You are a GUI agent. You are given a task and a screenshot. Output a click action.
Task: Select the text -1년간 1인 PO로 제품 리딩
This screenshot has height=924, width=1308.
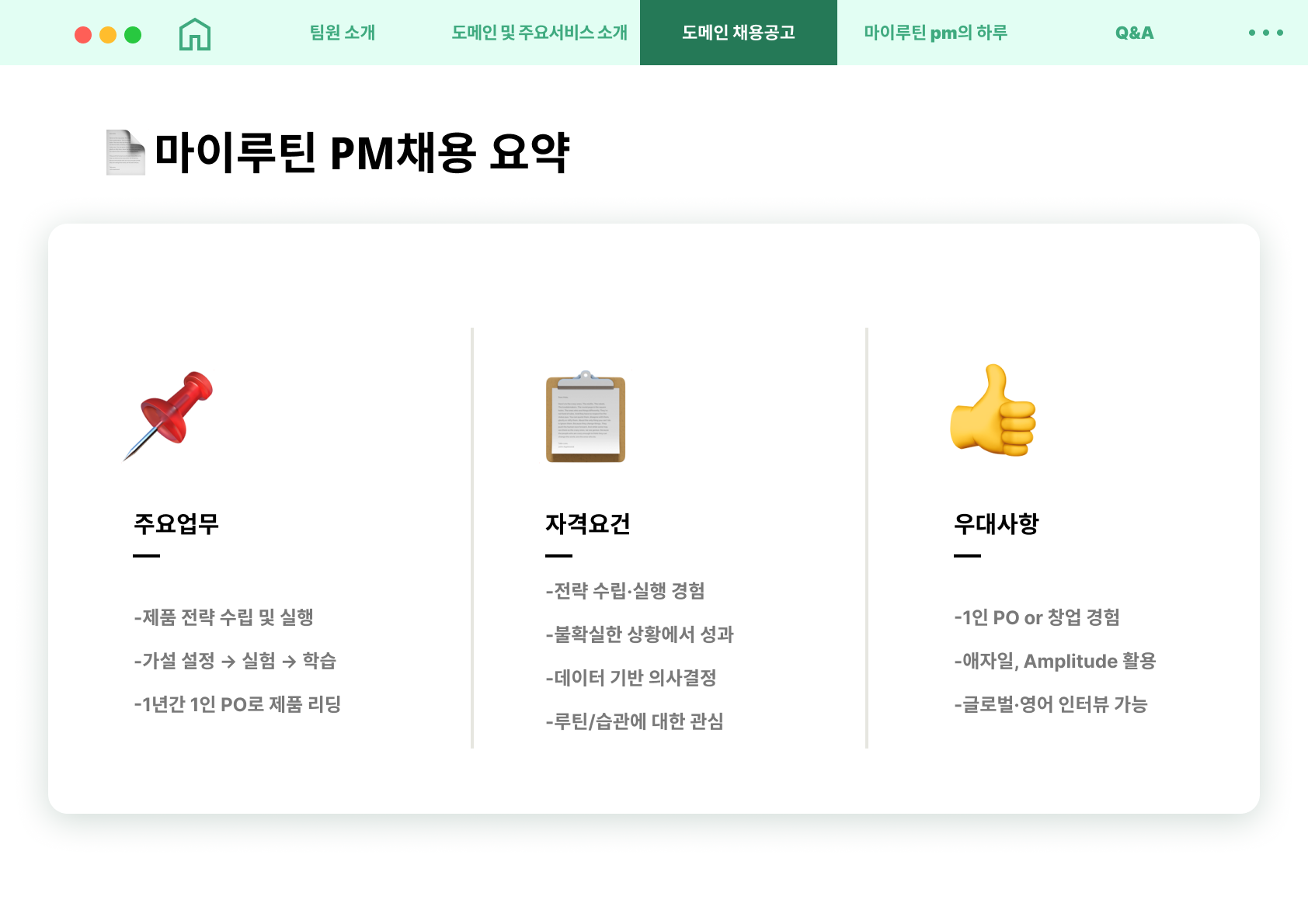[238, 704]
